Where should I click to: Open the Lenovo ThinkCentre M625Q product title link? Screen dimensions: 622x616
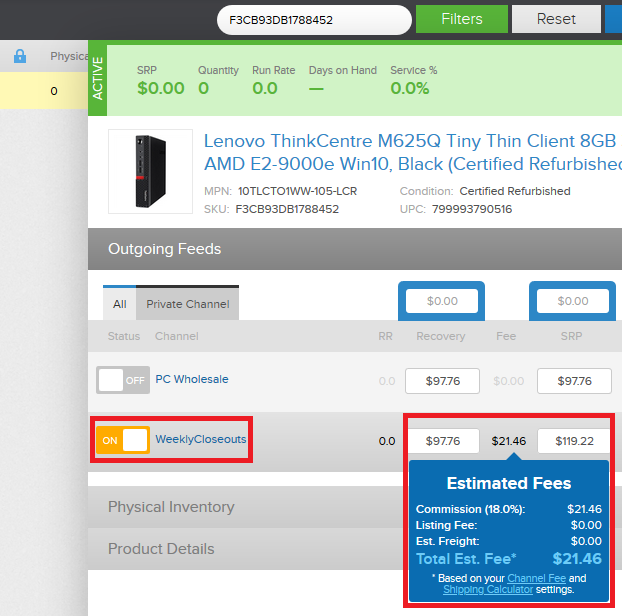point(413,152)
